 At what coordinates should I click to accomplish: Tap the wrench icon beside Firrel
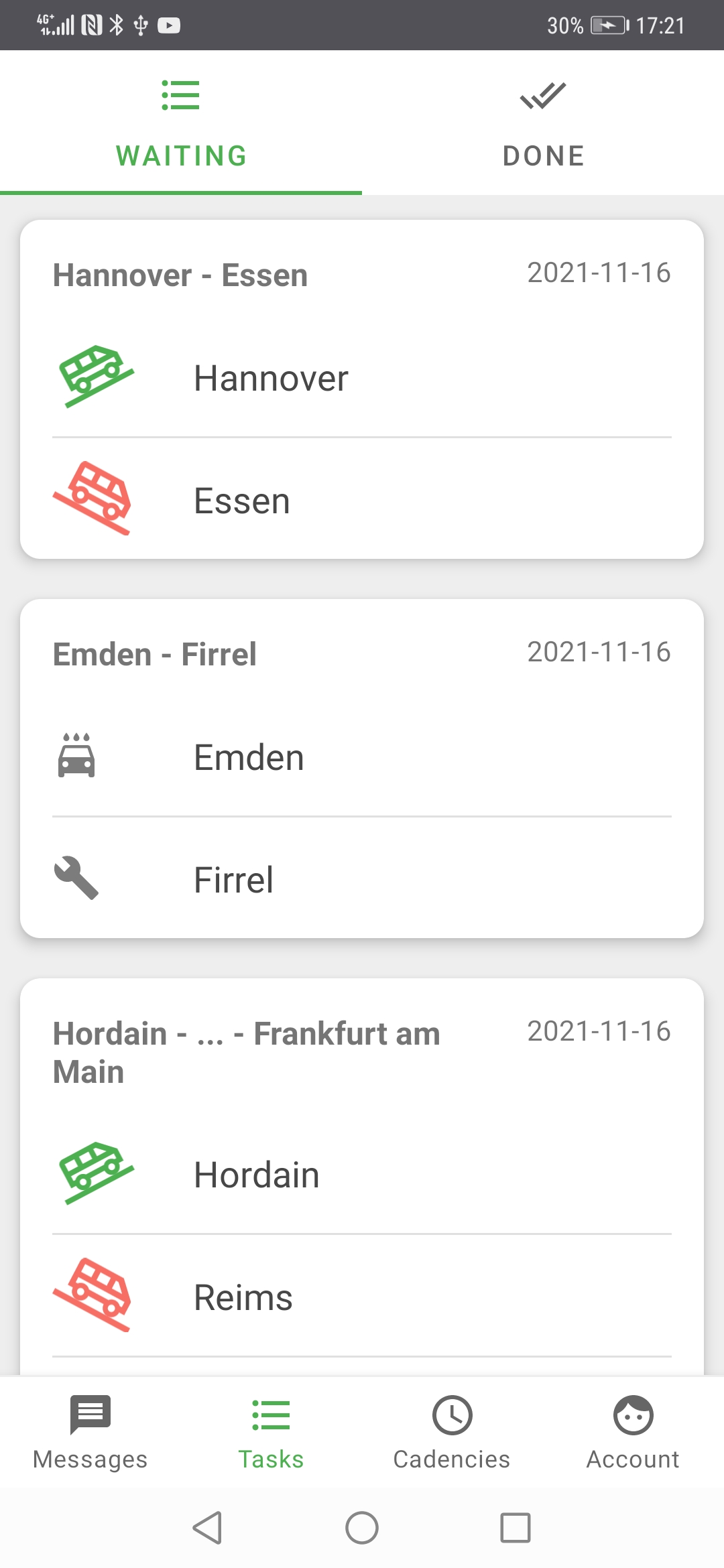point(76,877)
